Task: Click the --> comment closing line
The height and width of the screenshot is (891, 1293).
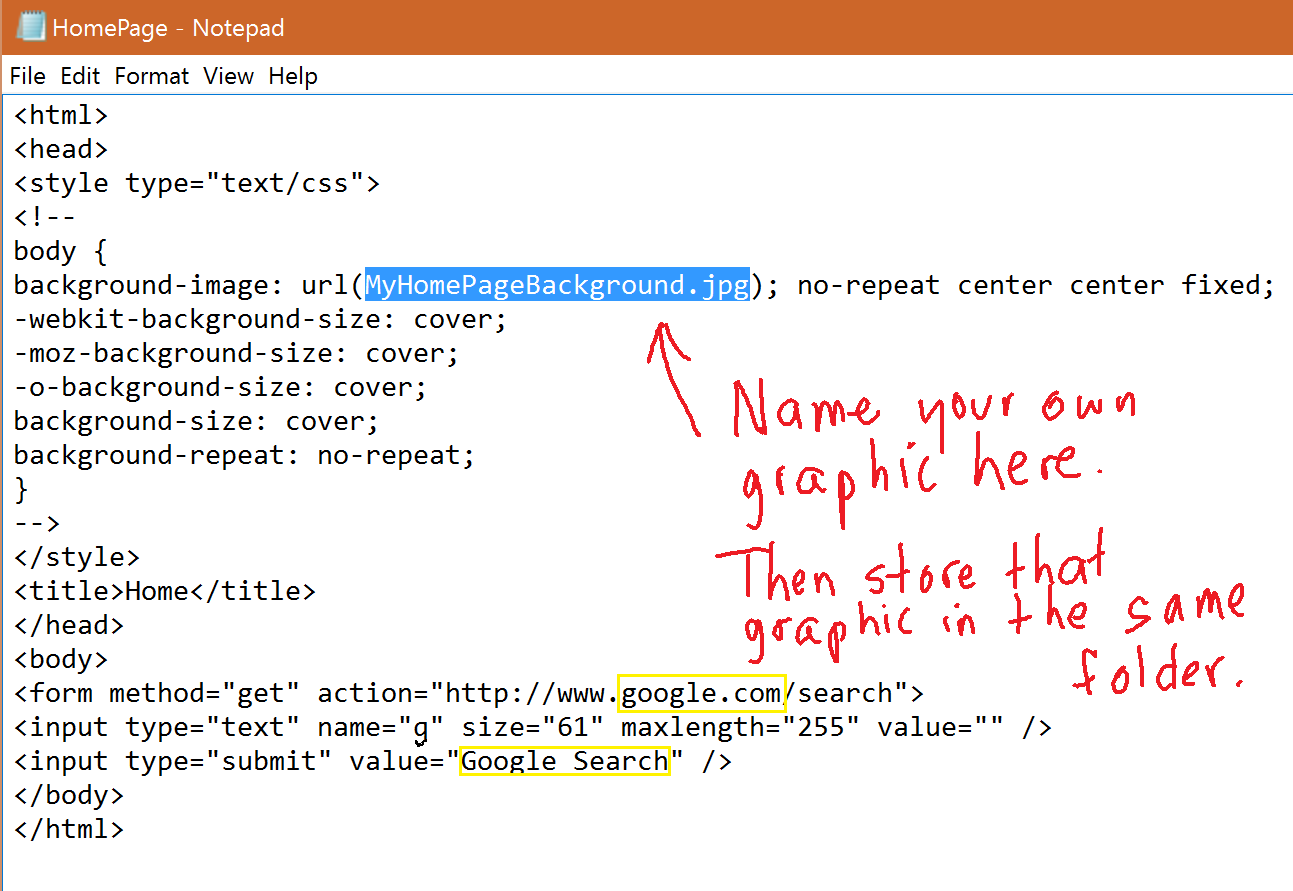Action: tap(37, 524)
